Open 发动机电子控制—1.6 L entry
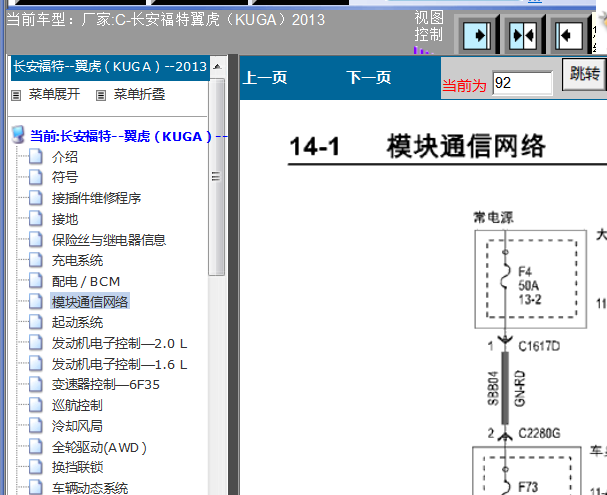 120,364
